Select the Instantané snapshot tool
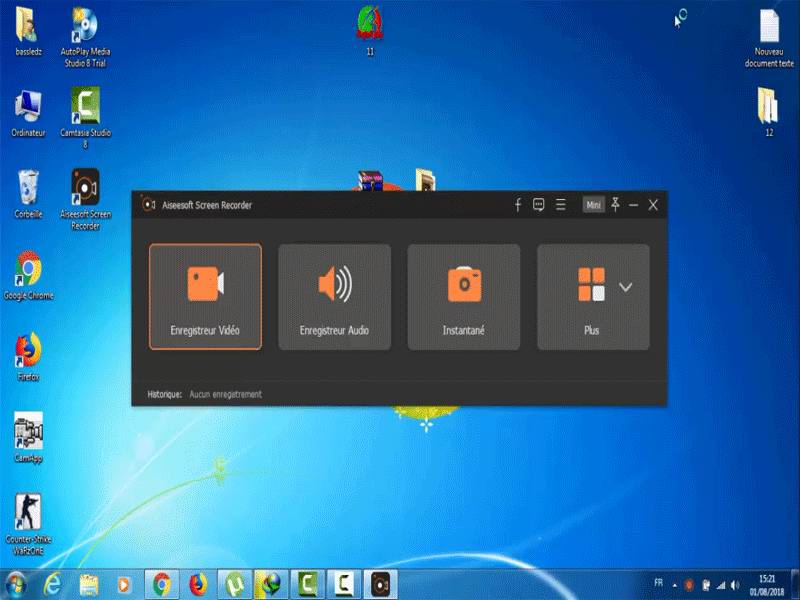Screen dimensions: 800x600 [463, 296]
